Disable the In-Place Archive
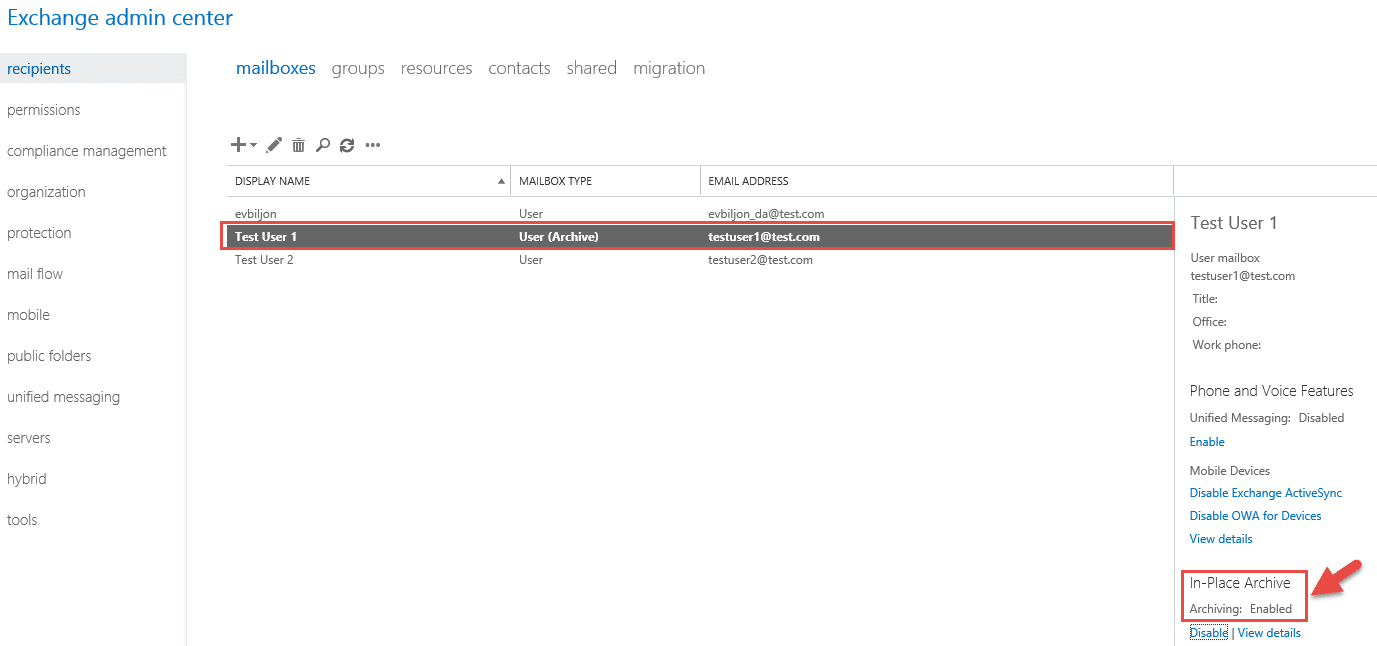This screenshot has width=1377, height=646. coord(1209,633)
